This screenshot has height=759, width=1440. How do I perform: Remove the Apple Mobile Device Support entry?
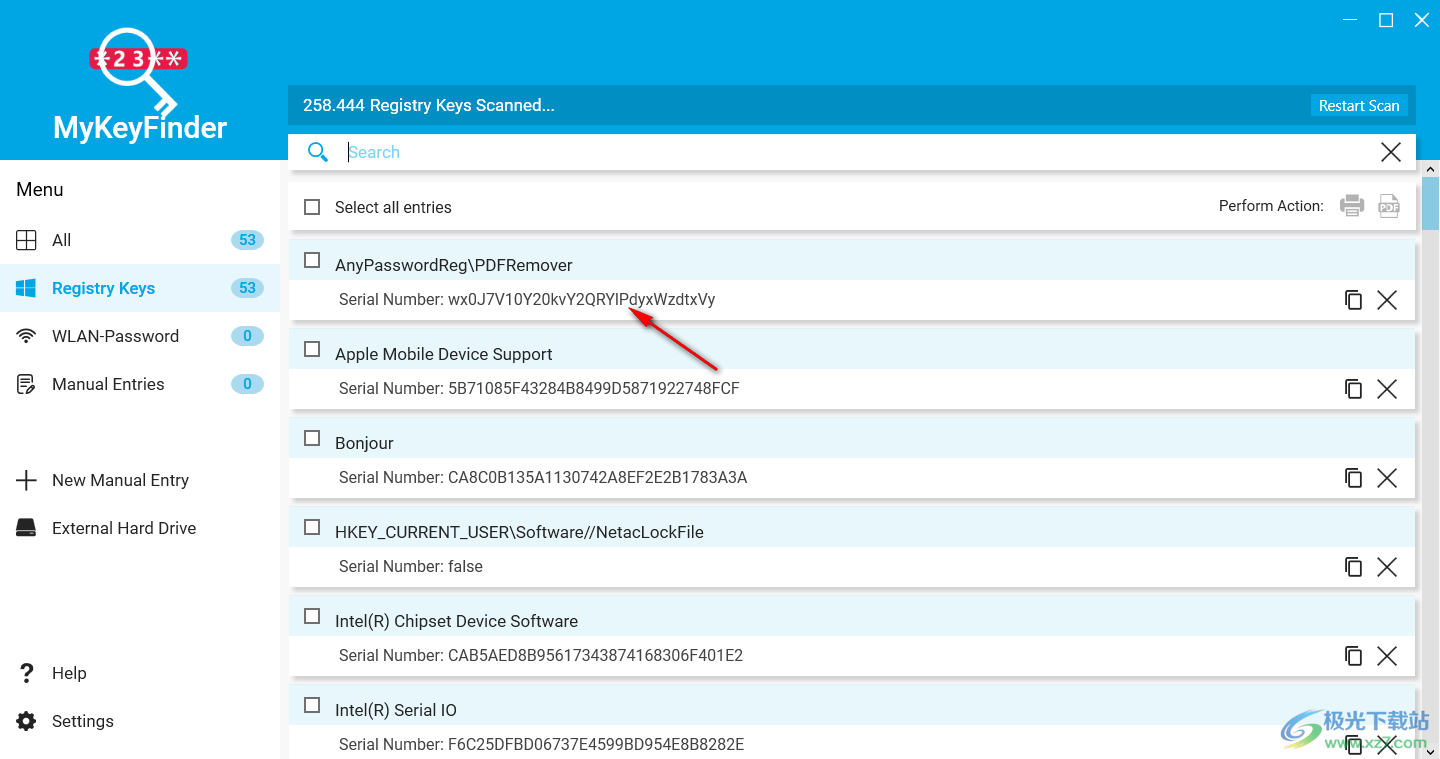[x=1387, y=389]
